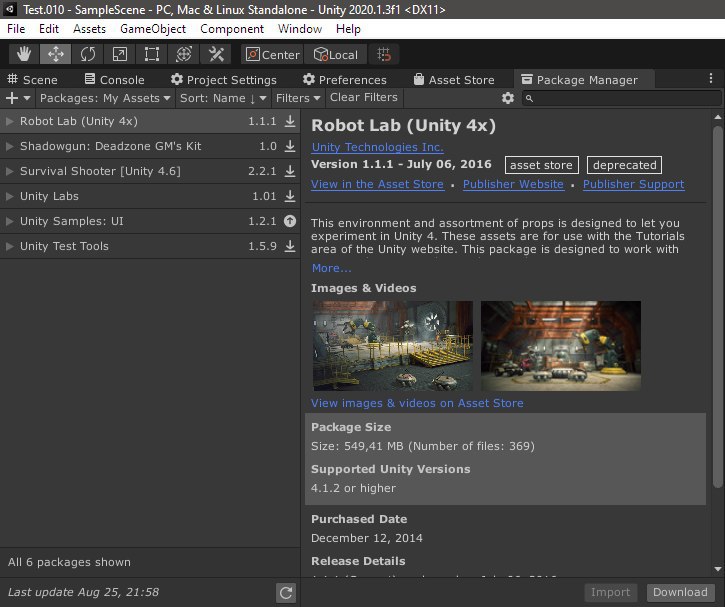Open Package Manager advanced settings gear

508,98
